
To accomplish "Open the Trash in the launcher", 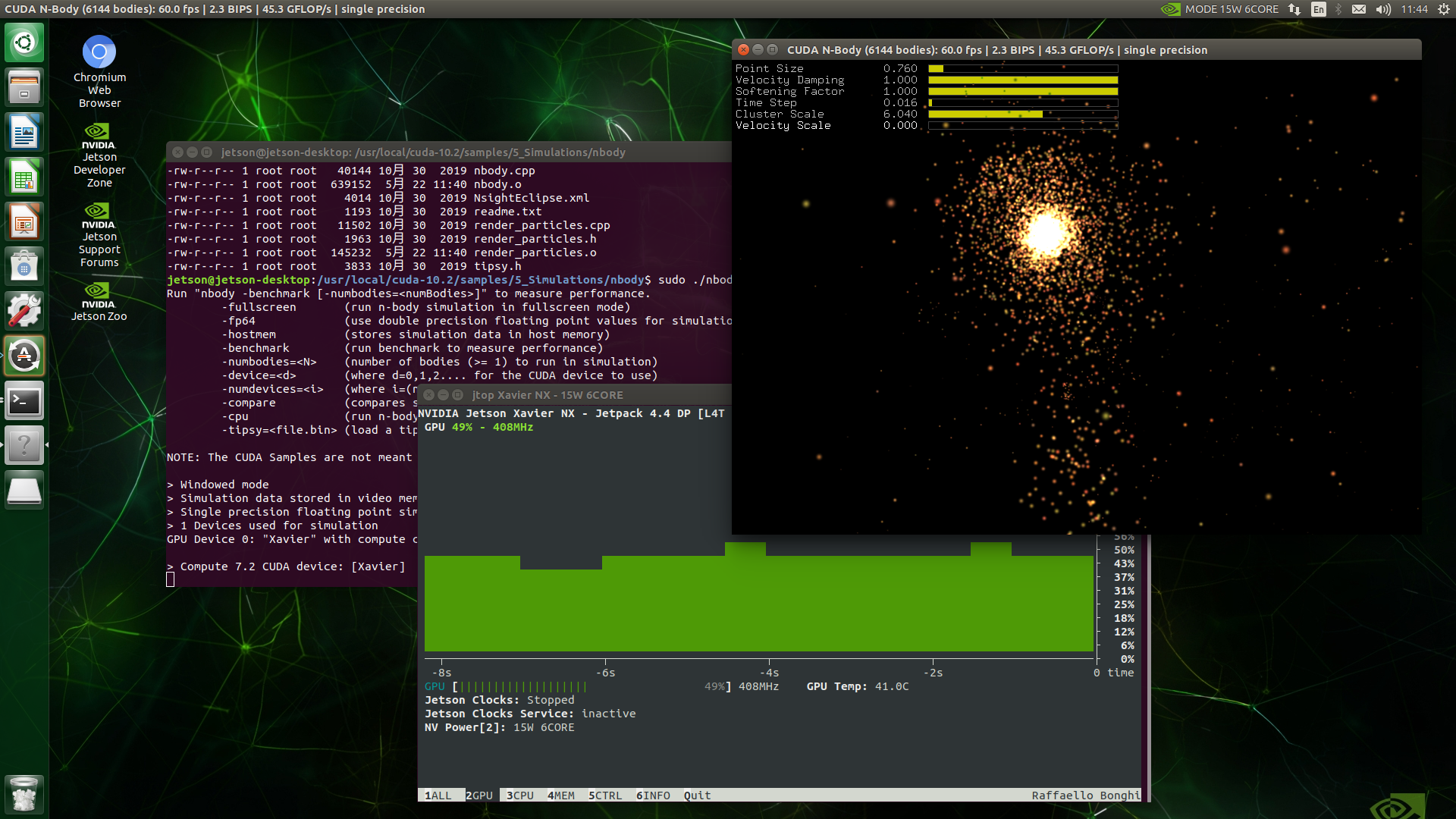I will (24, 795).
